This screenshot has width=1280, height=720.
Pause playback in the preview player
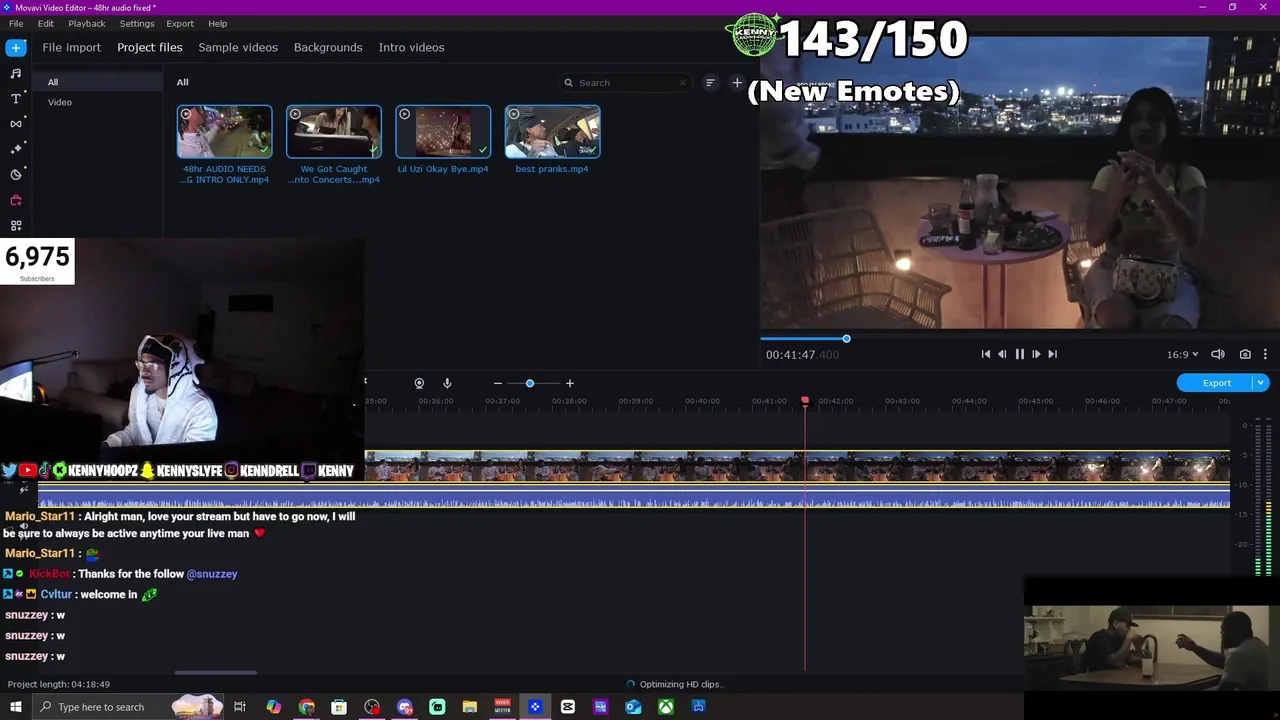click(1020, 354)
